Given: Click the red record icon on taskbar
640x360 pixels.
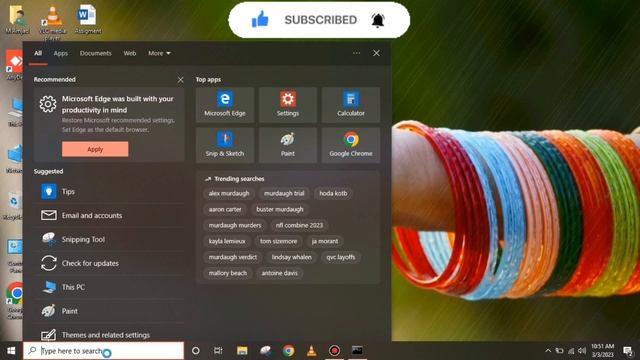Looking at the screenshot, I should click(x=334, y=351).
